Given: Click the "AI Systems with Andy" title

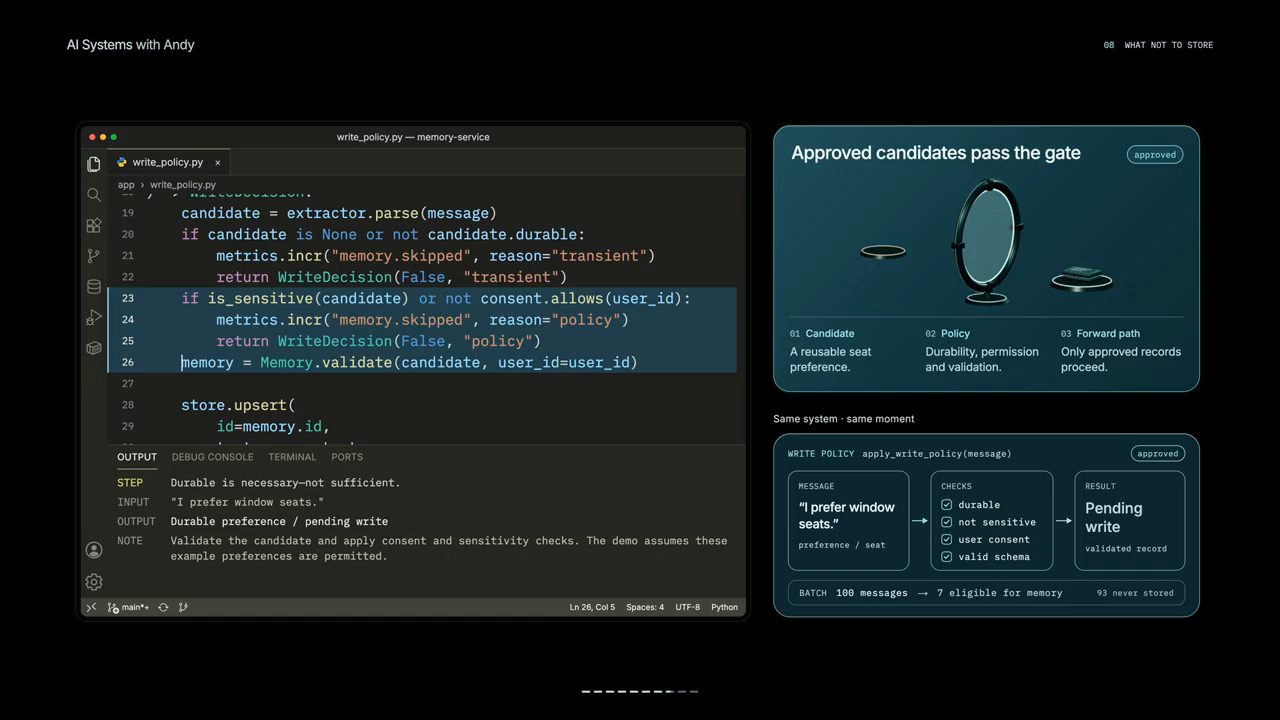Looking at the screenshot, I should [x=130, y=45].
